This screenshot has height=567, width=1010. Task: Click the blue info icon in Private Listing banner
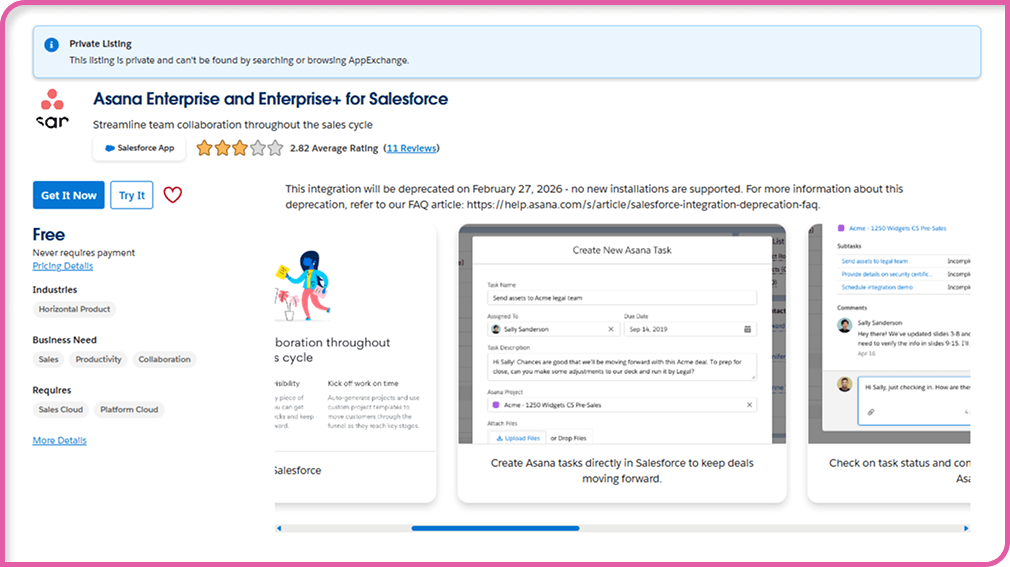pyautogui.click(x=51, y=45)
